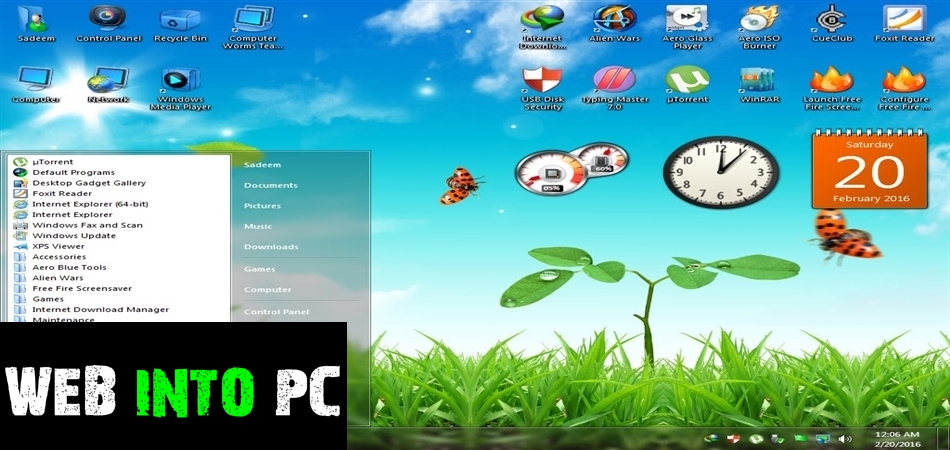Screen dimensions: 950x450
Task: Click USB Disk Security shield tray icon
Action: pyautogui.click(x=733, y=438)
